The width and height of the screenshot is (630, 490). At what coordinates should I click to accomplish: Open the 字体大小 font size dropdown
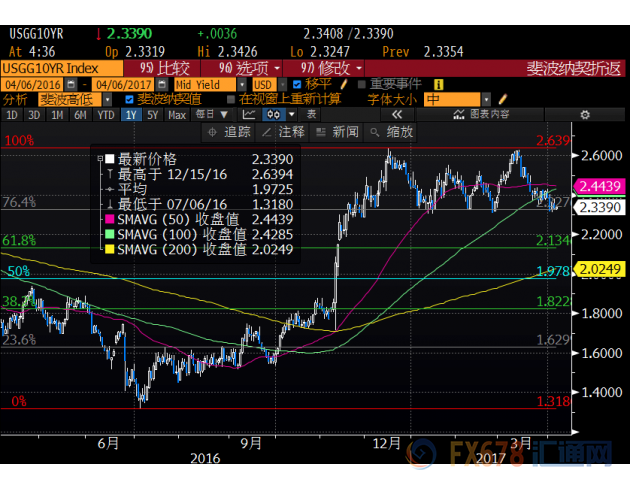486,99
